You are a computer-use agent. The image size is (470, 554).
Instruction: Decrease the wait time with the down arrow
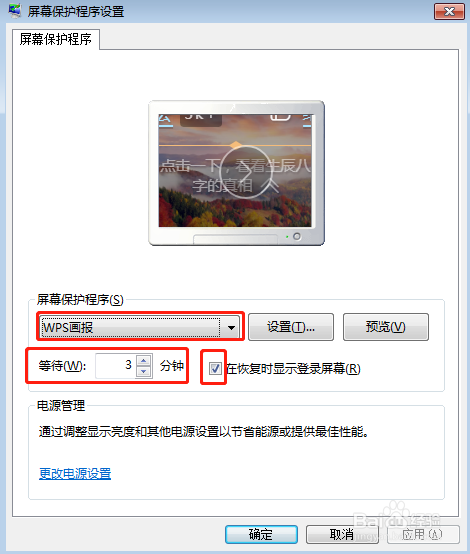(x=143, y=372)
